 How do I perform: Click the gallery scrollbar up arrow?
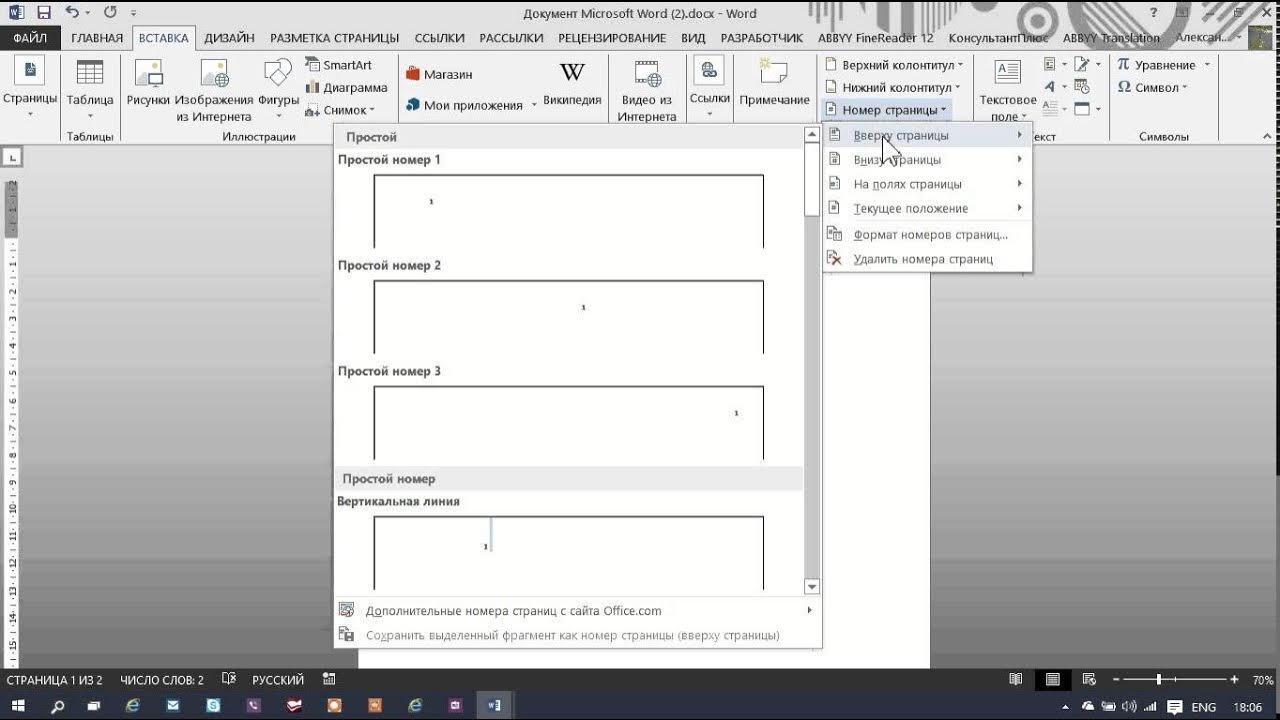pyautogui.click(x=812, y=134)
